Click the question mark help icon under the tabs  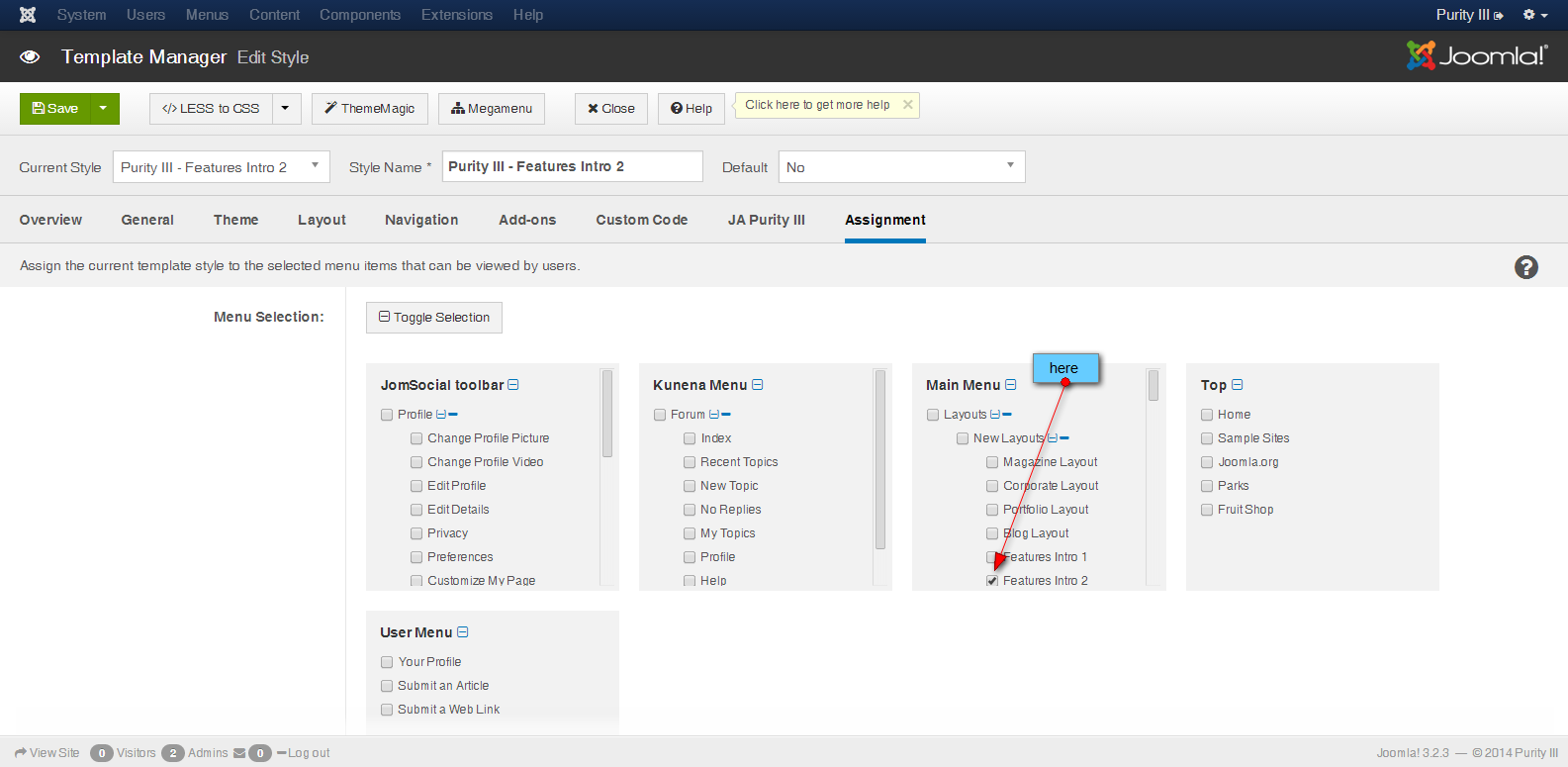click(1526, 267)
